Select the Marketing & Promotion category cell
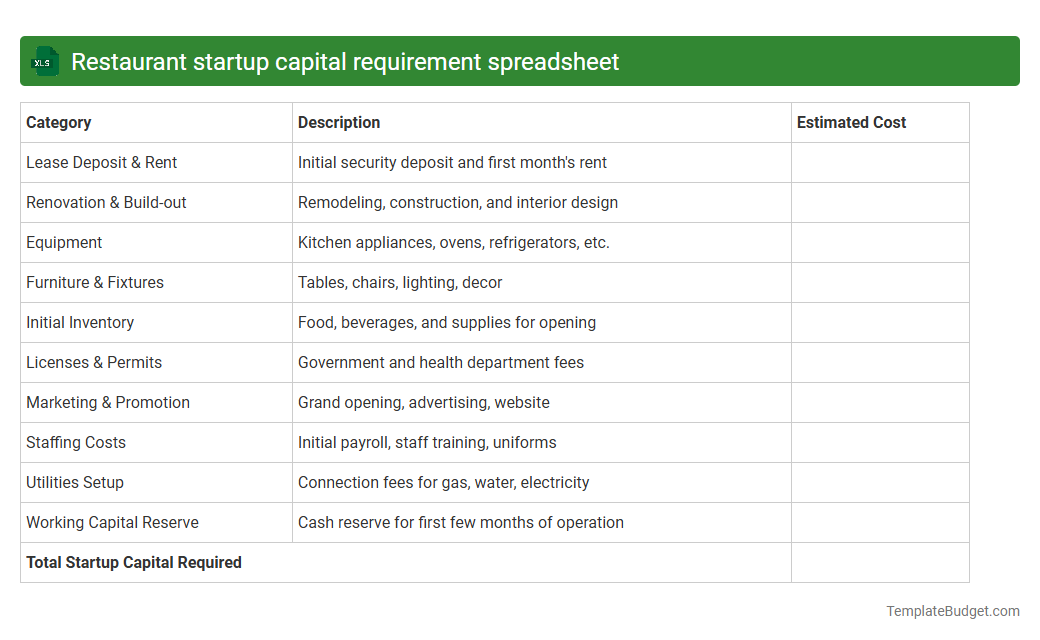This screenshot has height=640, width=1040. [x=108, y=402]
